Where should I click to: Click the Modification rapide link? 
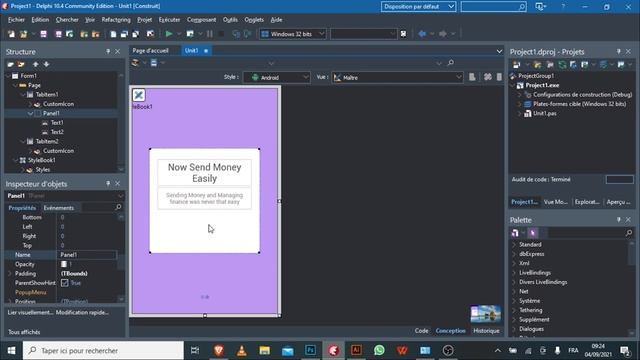82,312
